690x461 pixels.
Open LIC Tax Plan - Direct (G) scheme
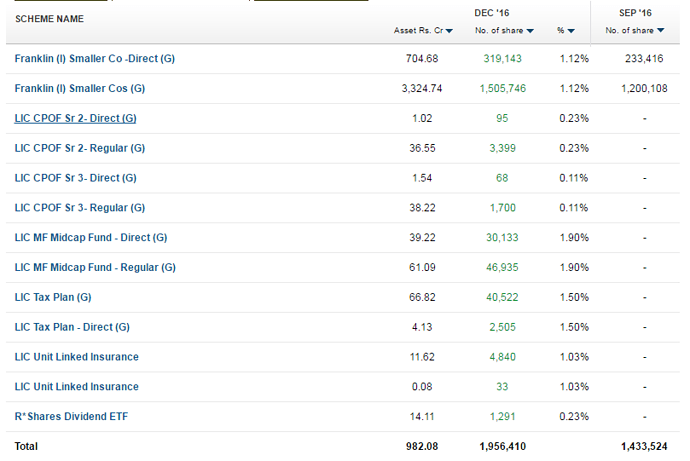[x=72, y=327]
